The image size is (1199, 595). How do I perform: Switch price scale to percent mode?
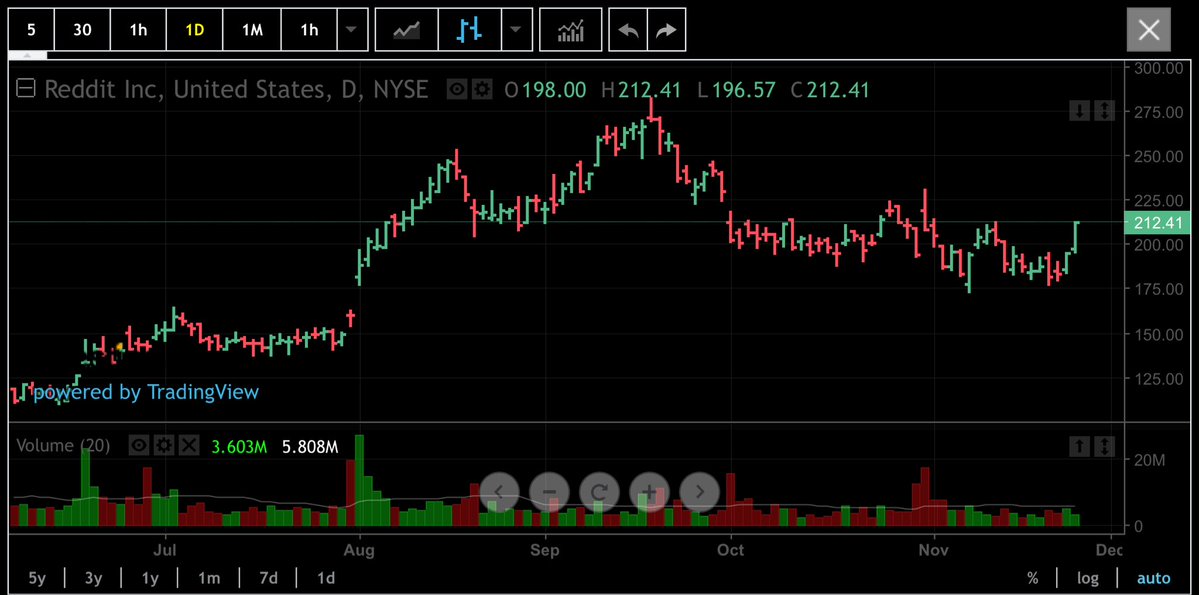[1033, 578]
